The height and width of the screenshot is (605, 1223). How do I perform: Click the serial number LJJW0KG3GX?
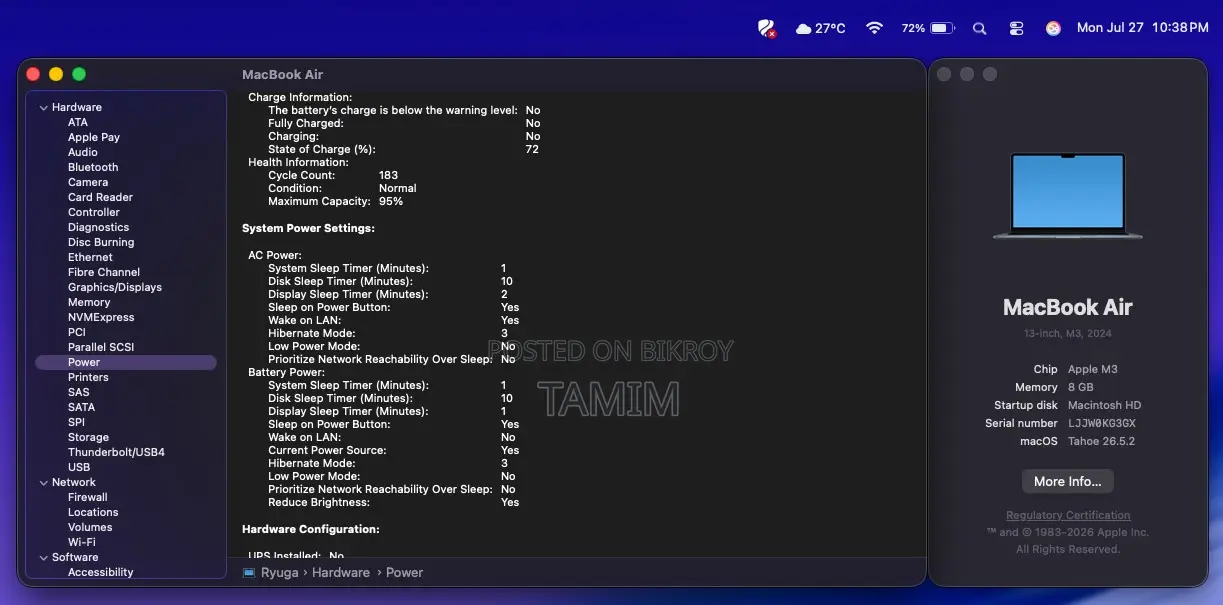pyautogui.click(x=1102, y=423)
